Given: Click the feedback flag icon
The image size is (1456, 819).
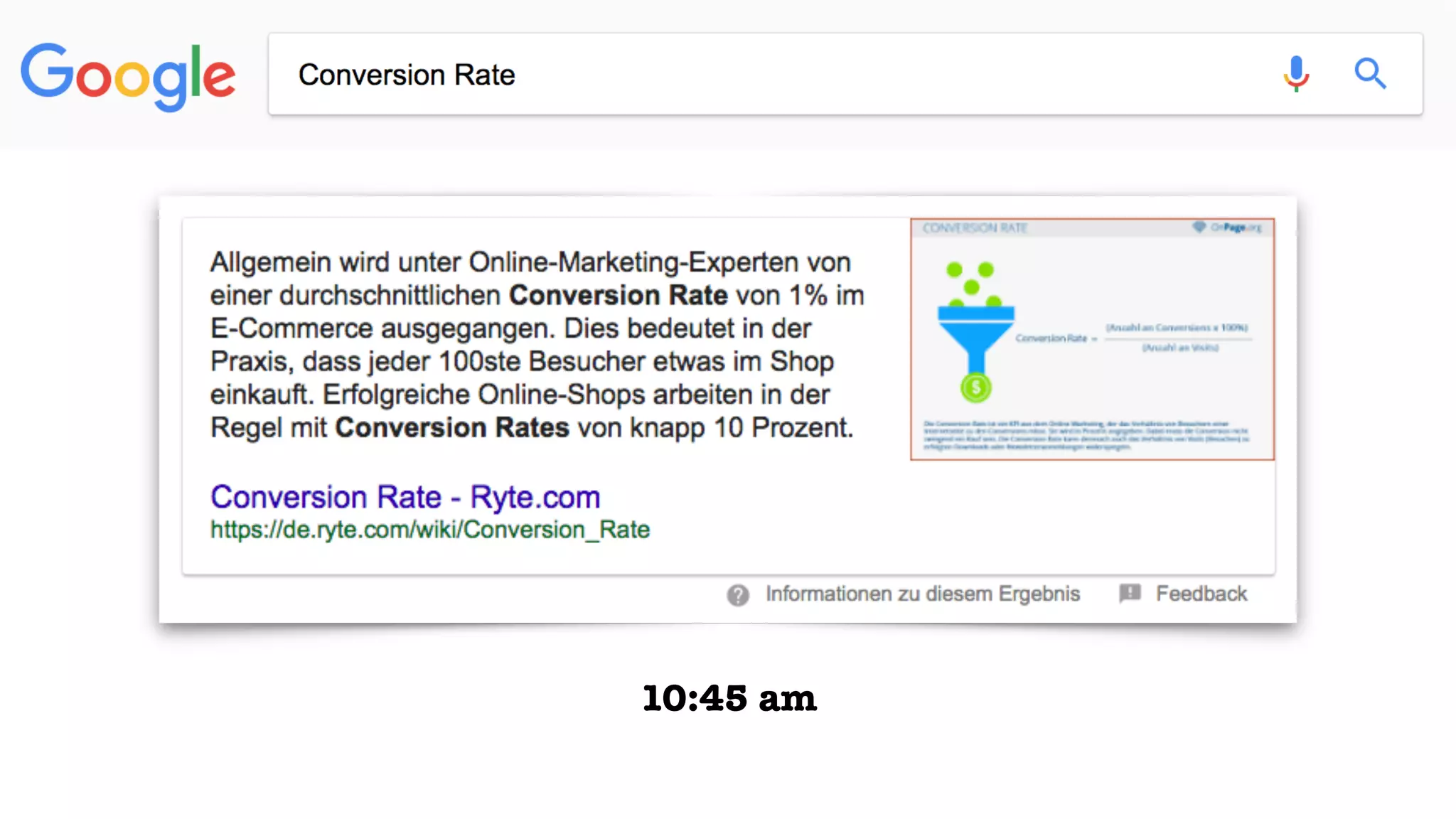Looking at the screenshot, I should tap(1130, 593).
